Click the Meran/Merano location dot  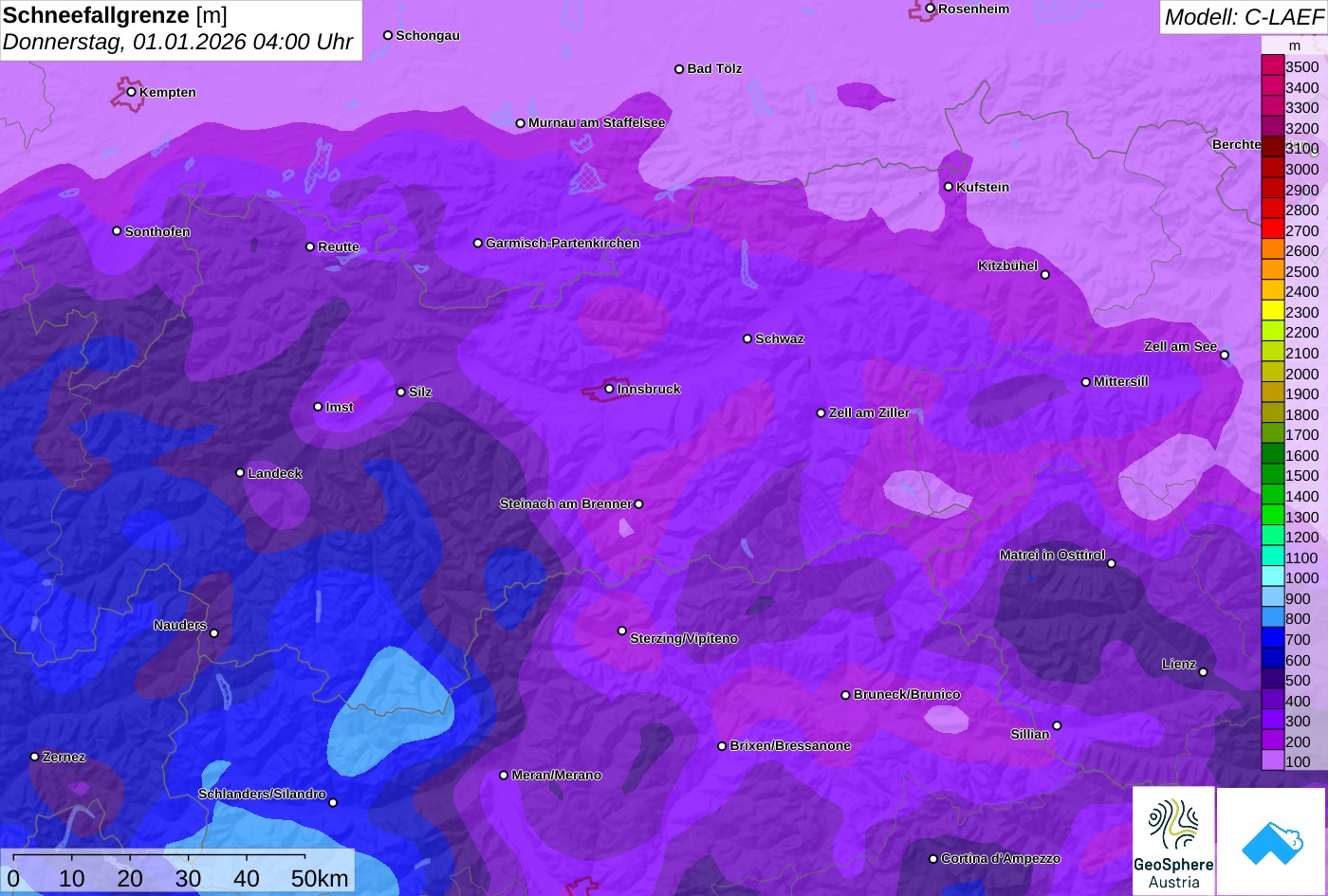coord(504,776)
